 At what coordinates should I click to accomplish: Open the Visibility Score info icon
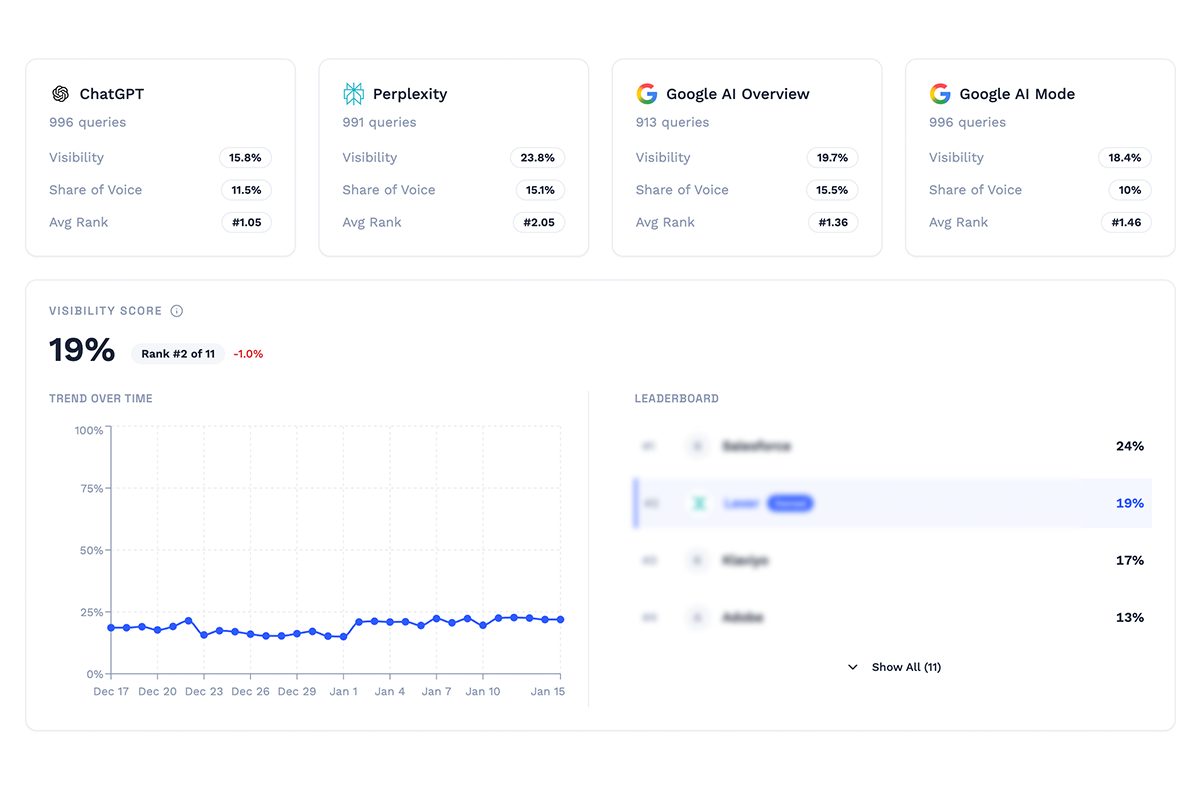pos(177,311)
